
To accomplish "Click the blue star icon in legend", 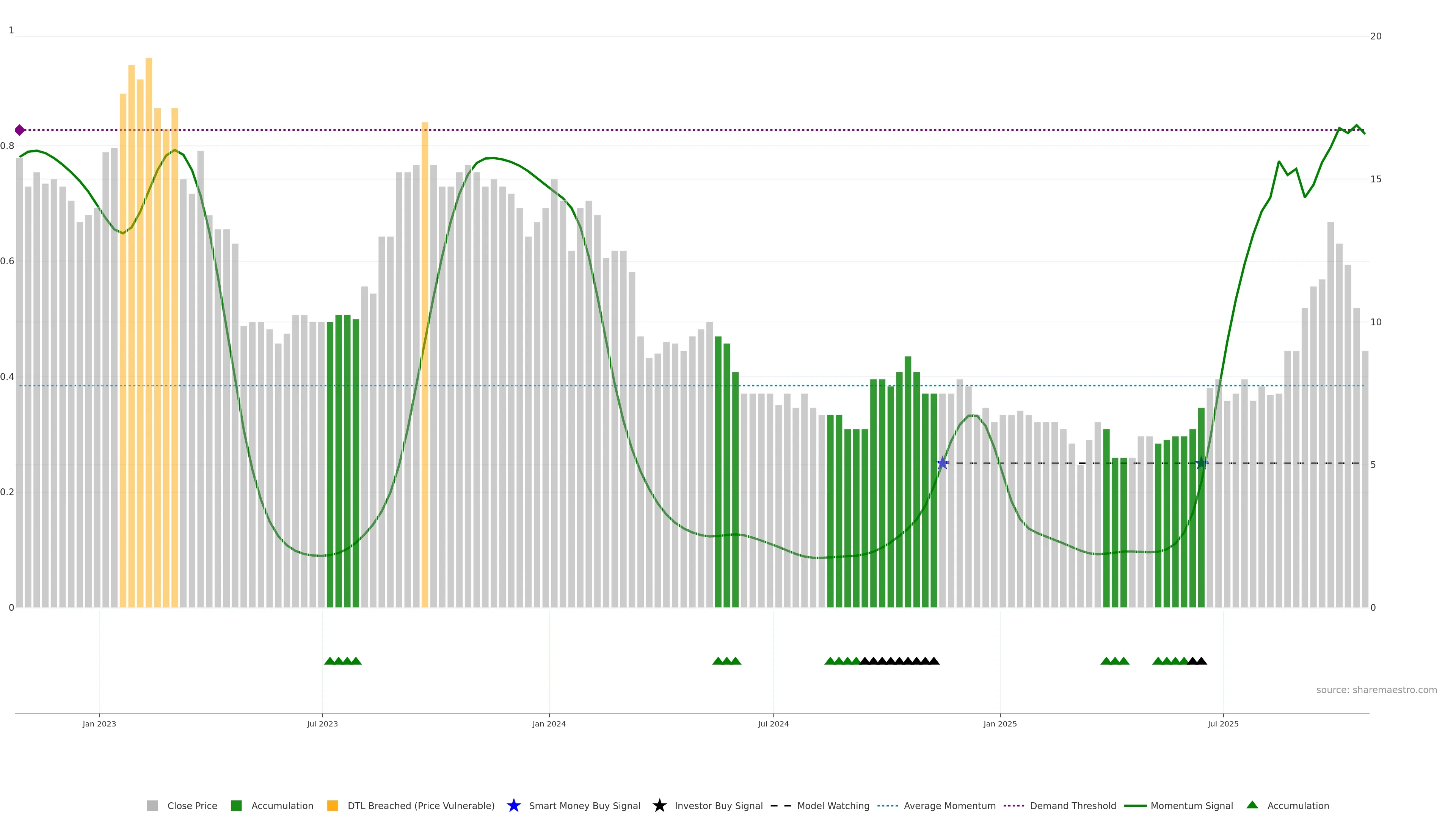I will click(513, 805).
